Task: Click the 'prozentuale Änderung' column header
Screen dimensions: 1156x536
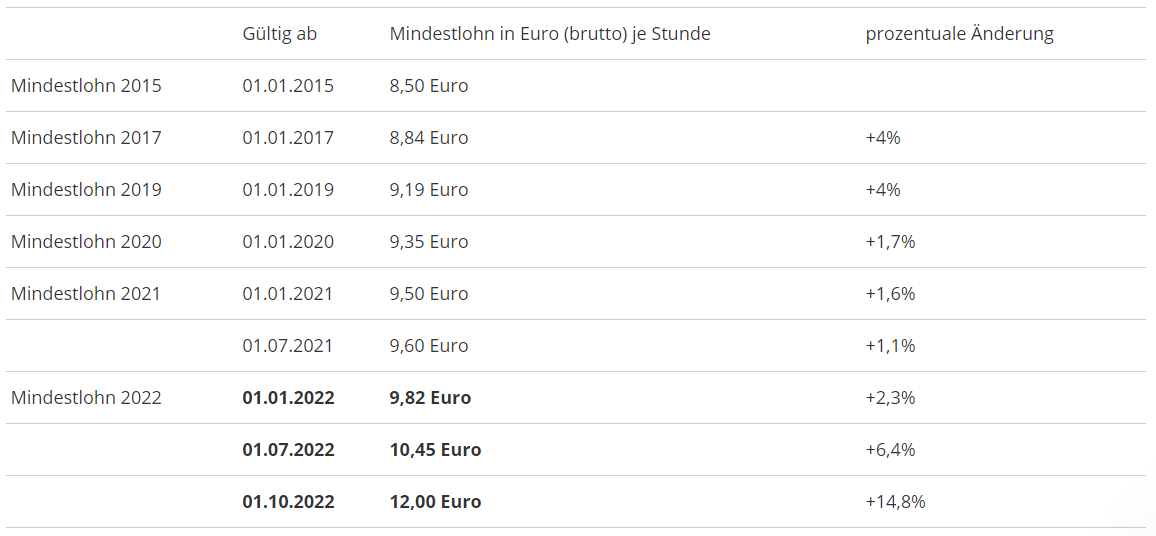Action: 959,34
